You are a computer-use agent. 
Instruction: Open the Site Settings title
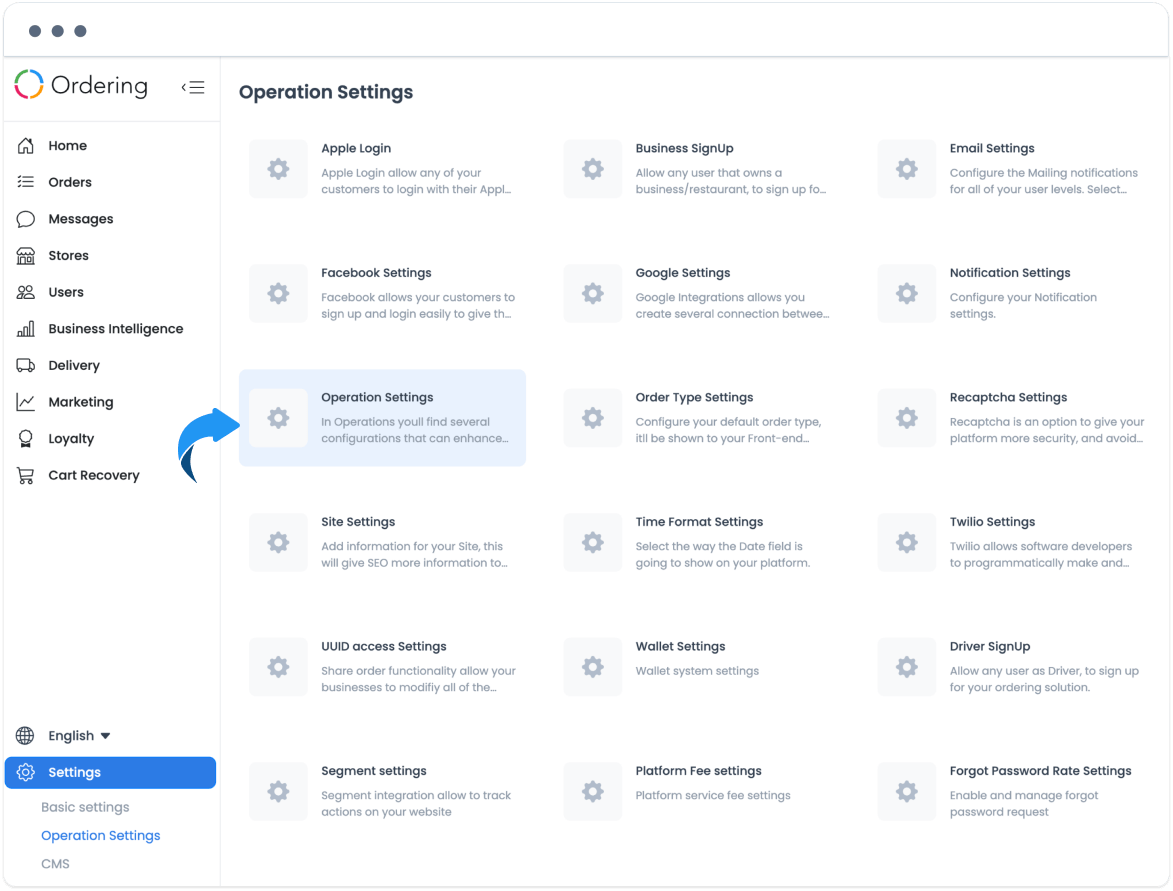point(358,521)
